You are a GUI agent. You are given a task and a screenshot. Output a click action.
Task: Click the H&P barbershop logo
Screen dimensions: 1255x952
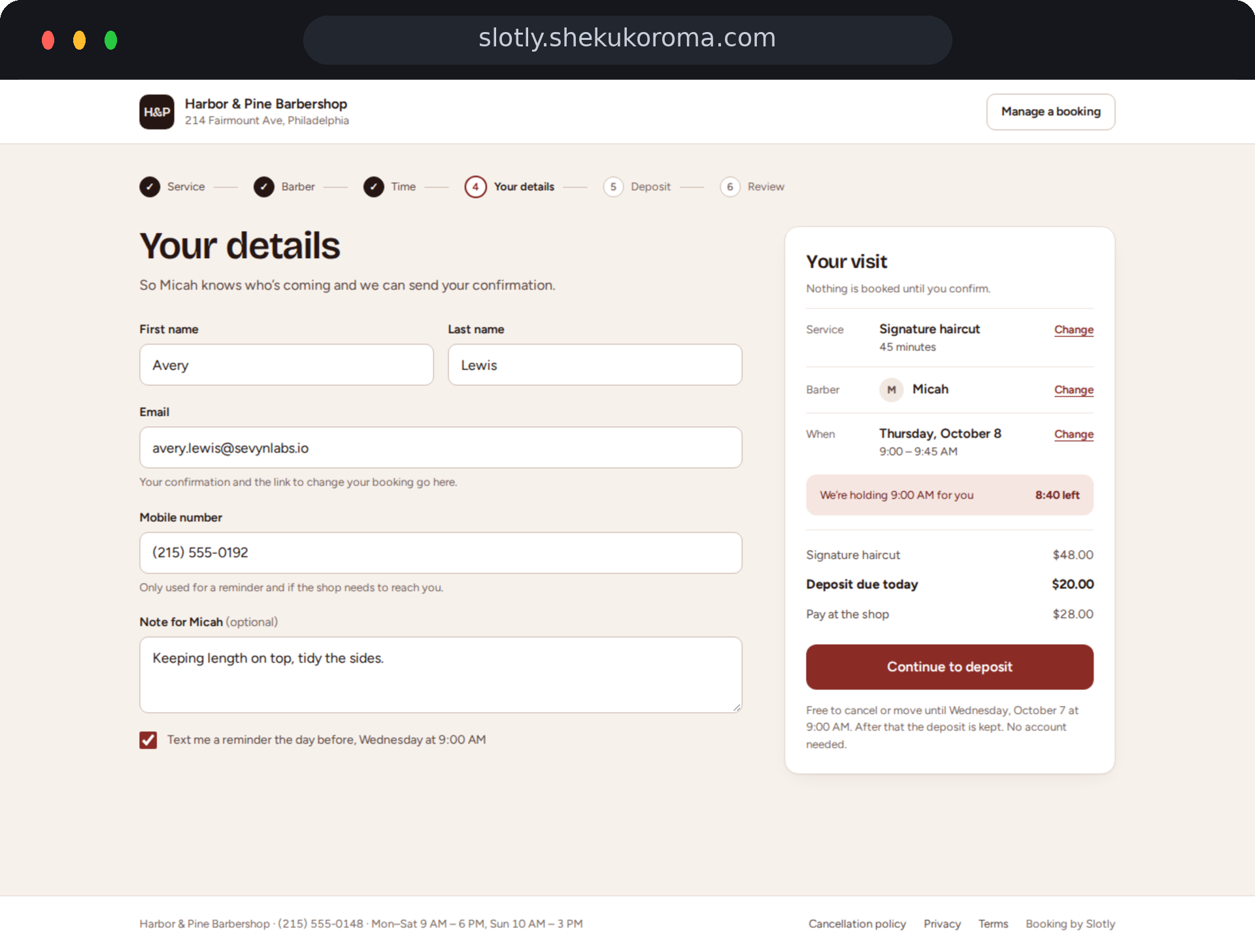point(157,112)
